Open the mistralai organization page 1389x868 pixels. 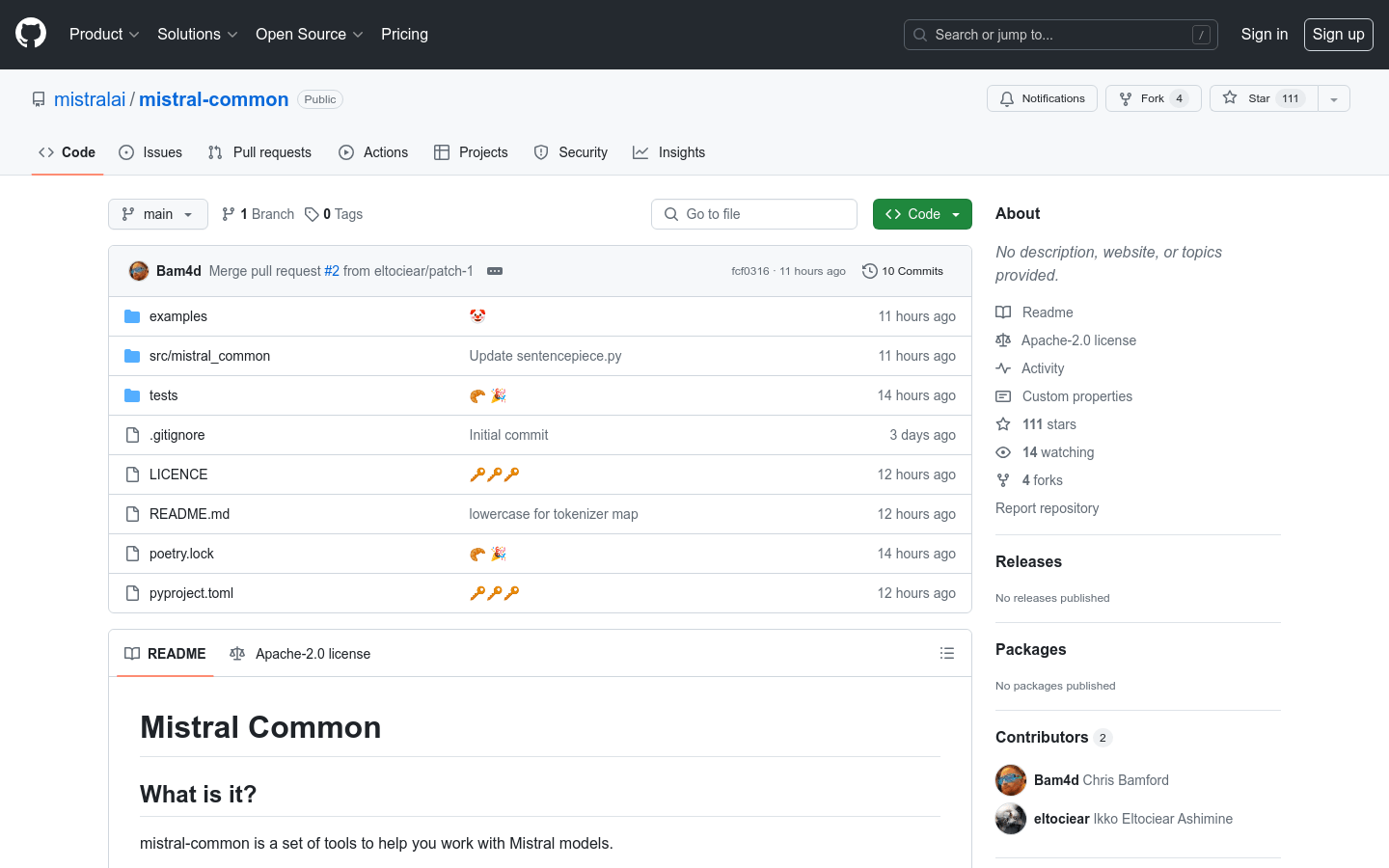pos(90,99)
